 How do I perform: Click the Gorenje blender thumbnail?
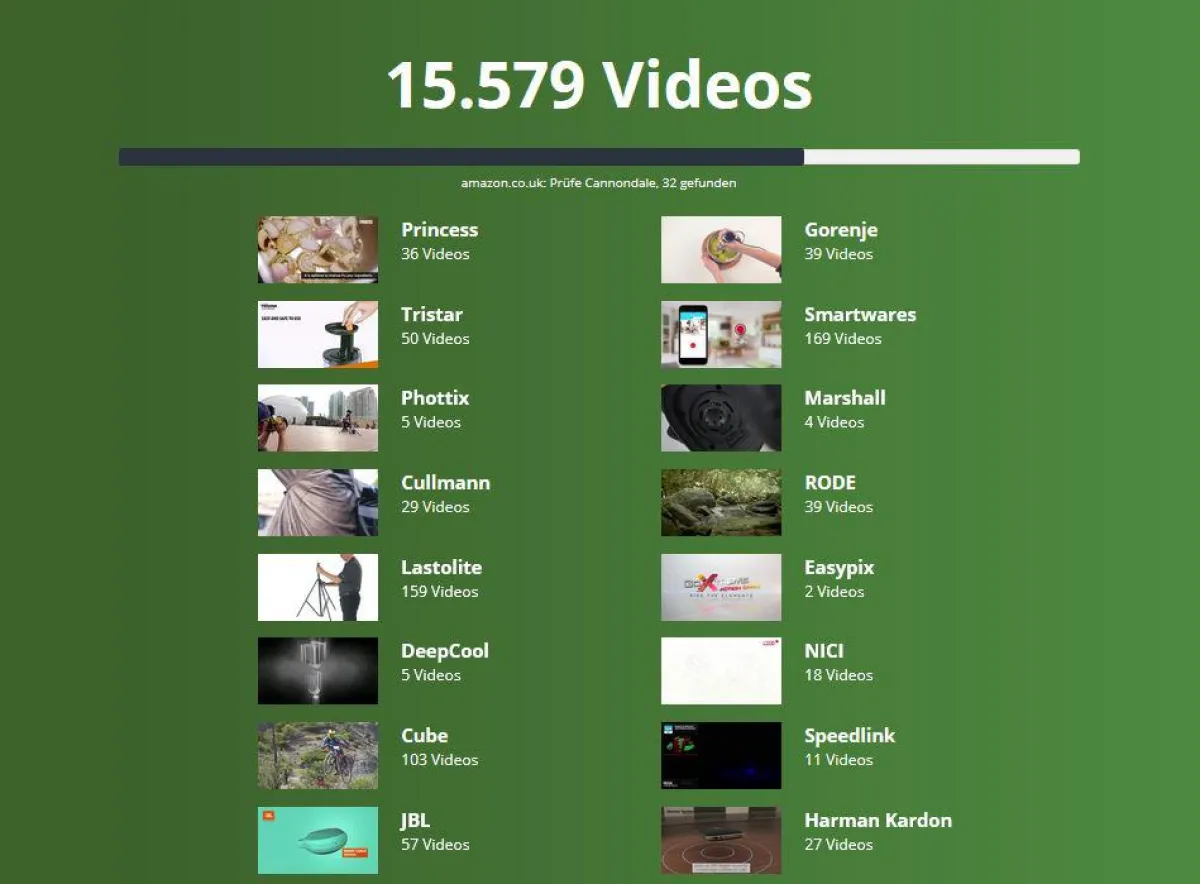[x=720, y=249]
